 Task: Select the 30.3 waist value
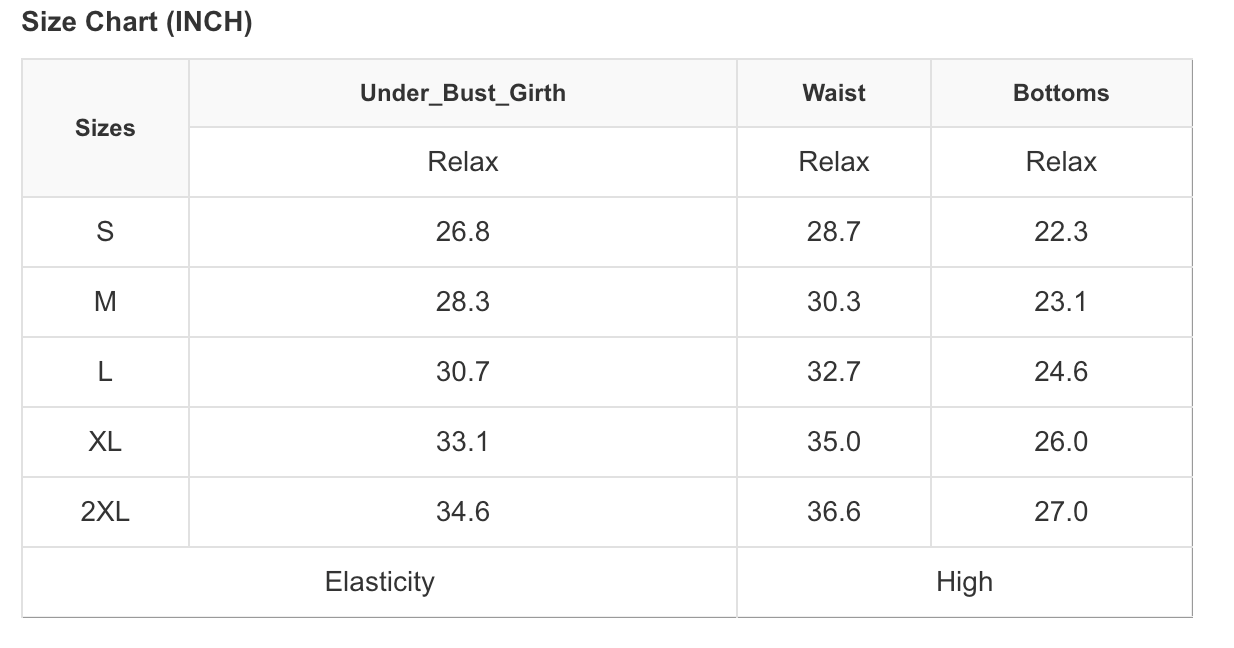(x=833, y=302)
